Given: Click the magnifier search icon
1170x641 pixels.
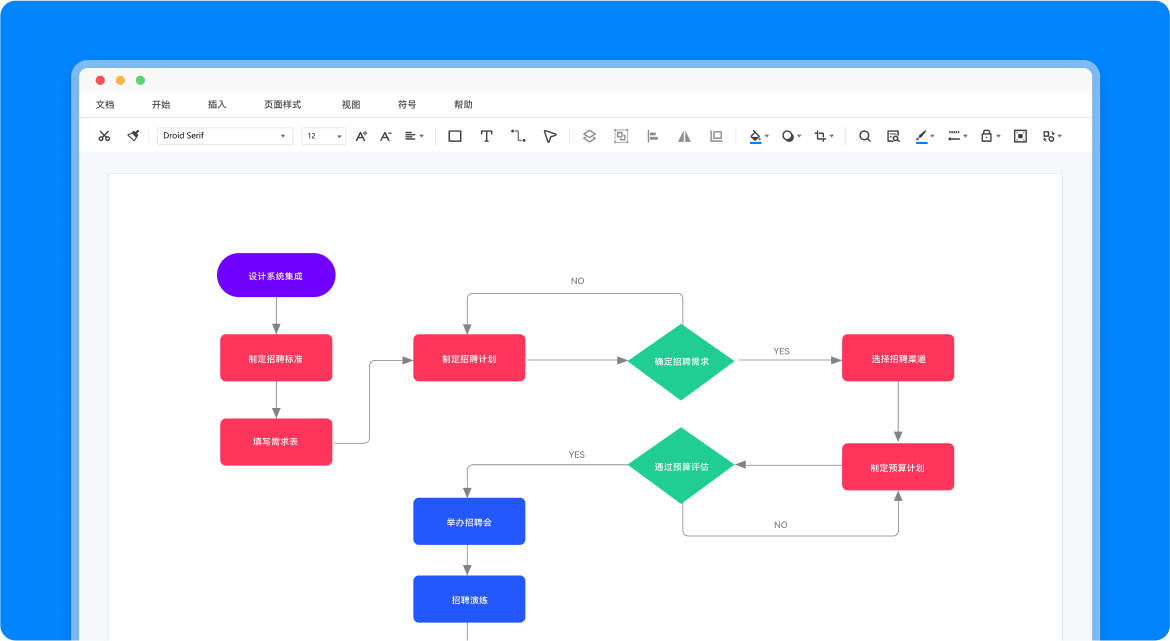Looking at the screenshot, I should point(865,136).
